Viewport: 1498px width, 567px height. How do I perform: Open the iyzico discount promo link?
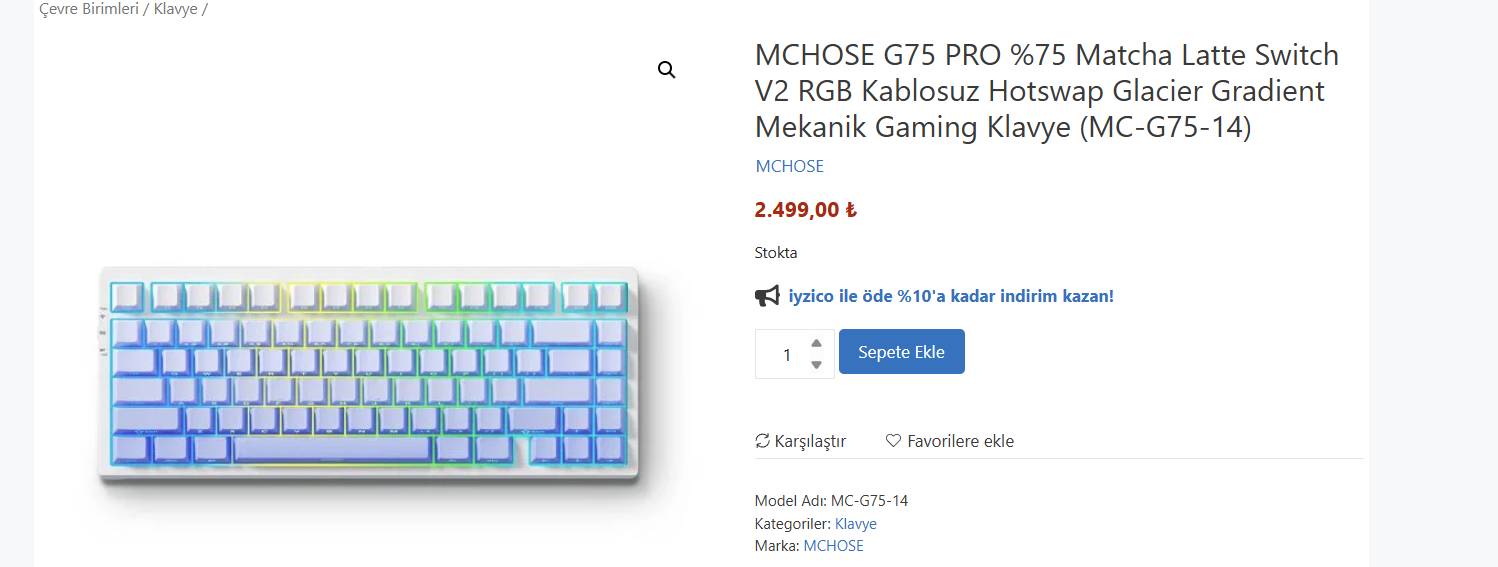[950, 296]
